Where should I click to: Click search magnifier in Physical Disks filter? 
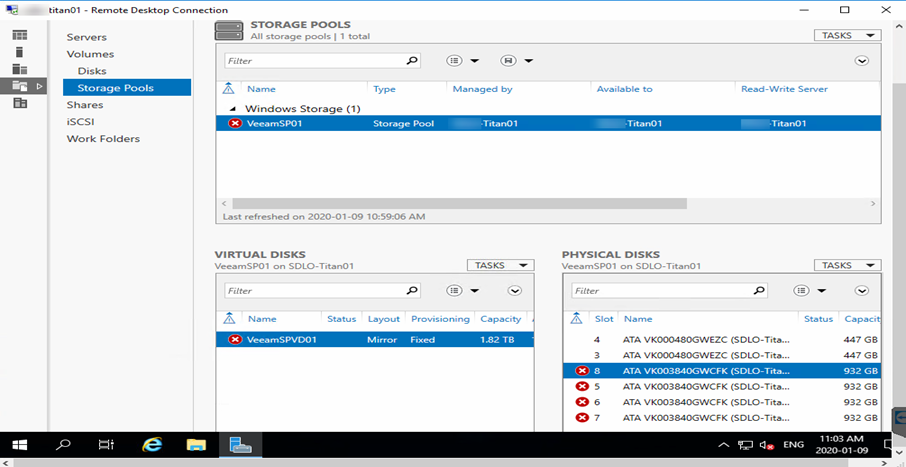[759, 290]
